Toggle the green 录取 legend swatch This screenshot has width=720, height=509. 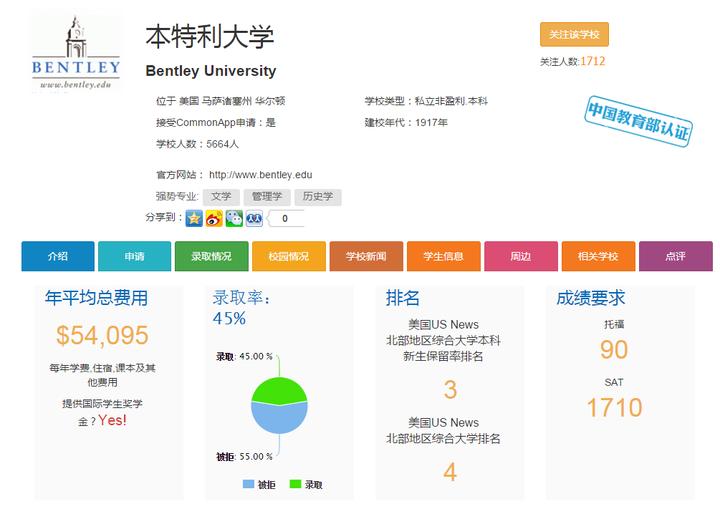click(295, 484)
